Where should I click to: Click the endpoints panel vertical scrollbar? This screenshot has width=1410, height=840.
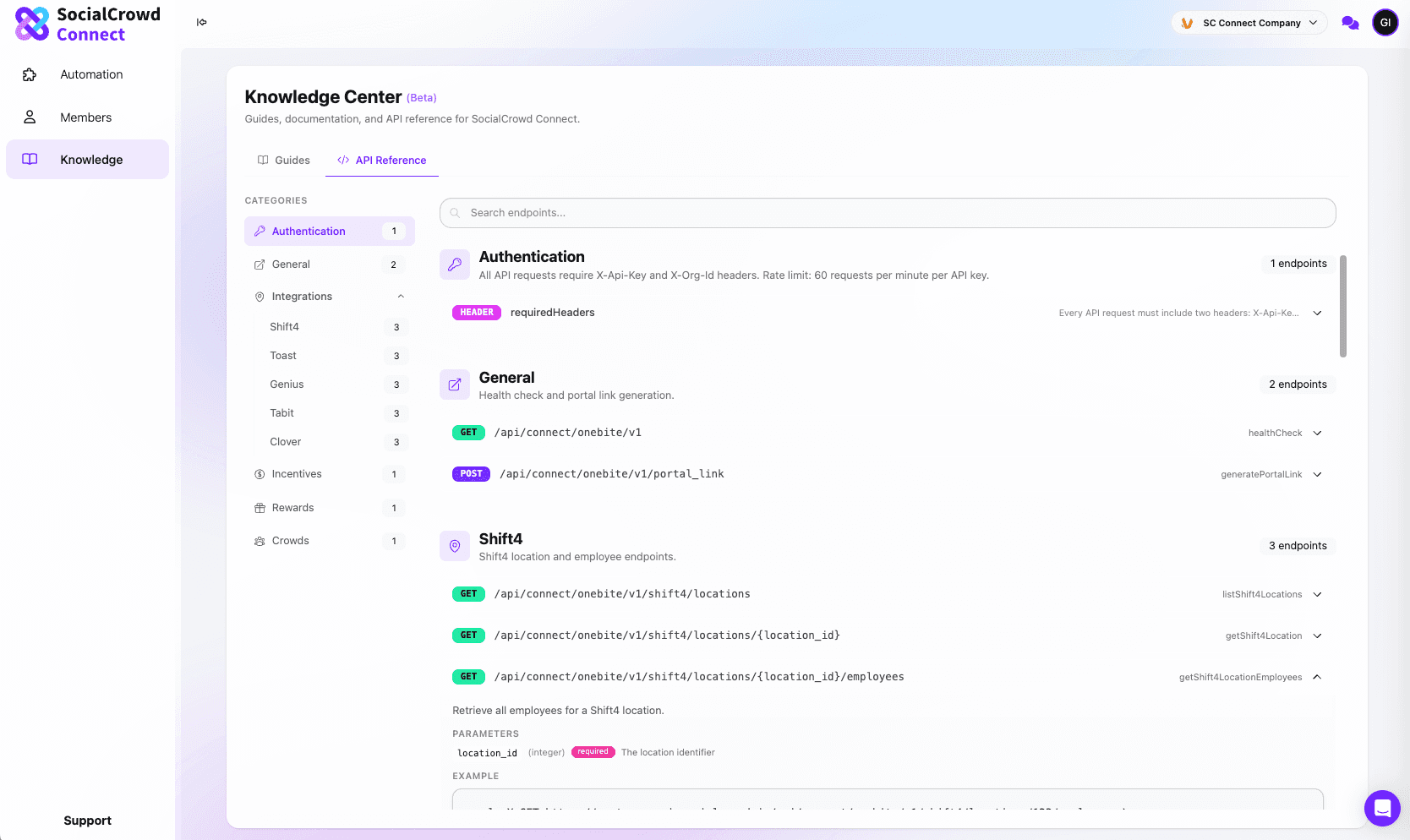(x=1343, y=306)
